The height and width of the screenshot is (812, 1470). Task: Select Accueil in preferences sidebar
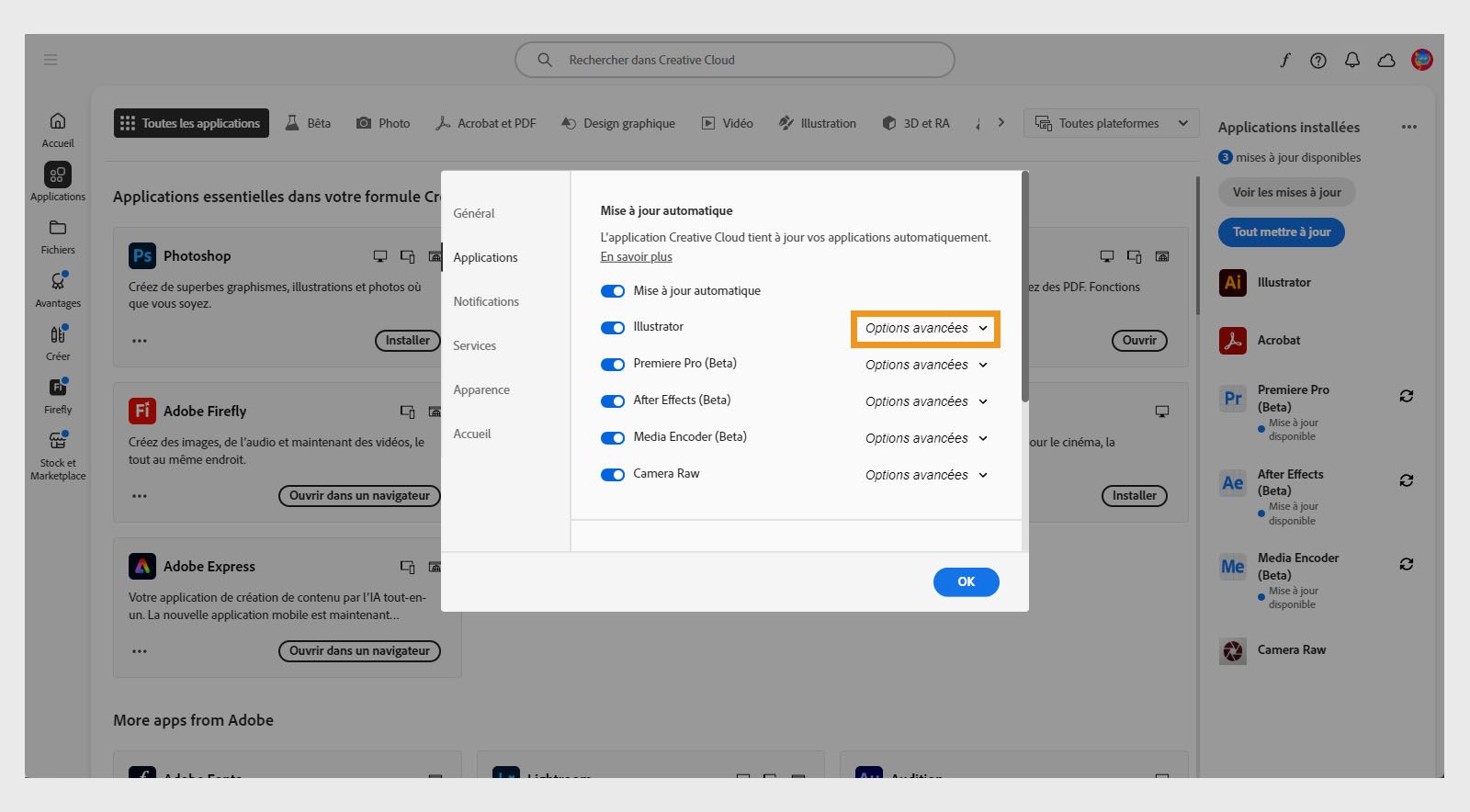[472, 434]
